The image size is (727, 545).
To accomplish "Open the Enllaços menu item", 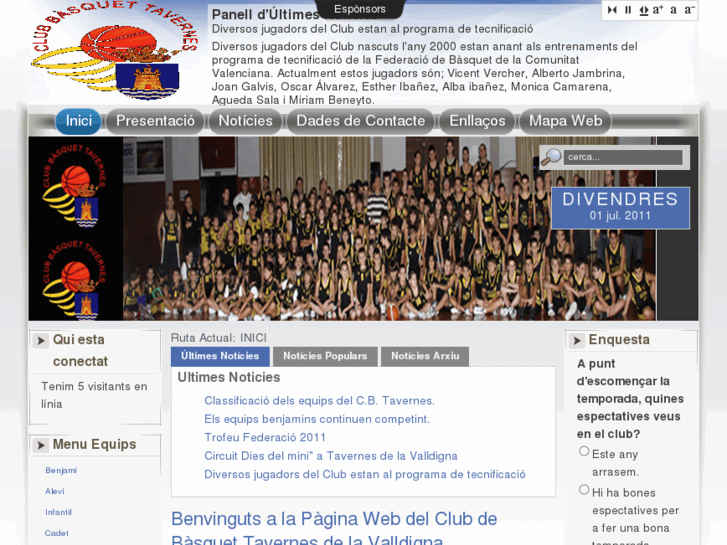I will pos(477,121).
